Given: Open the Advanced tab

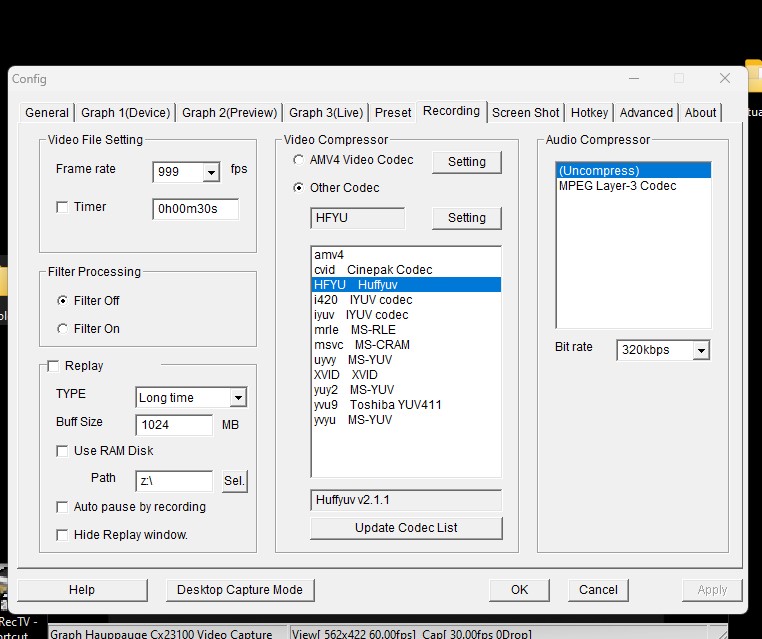Looking at the screenshot, I should [646, 113].
